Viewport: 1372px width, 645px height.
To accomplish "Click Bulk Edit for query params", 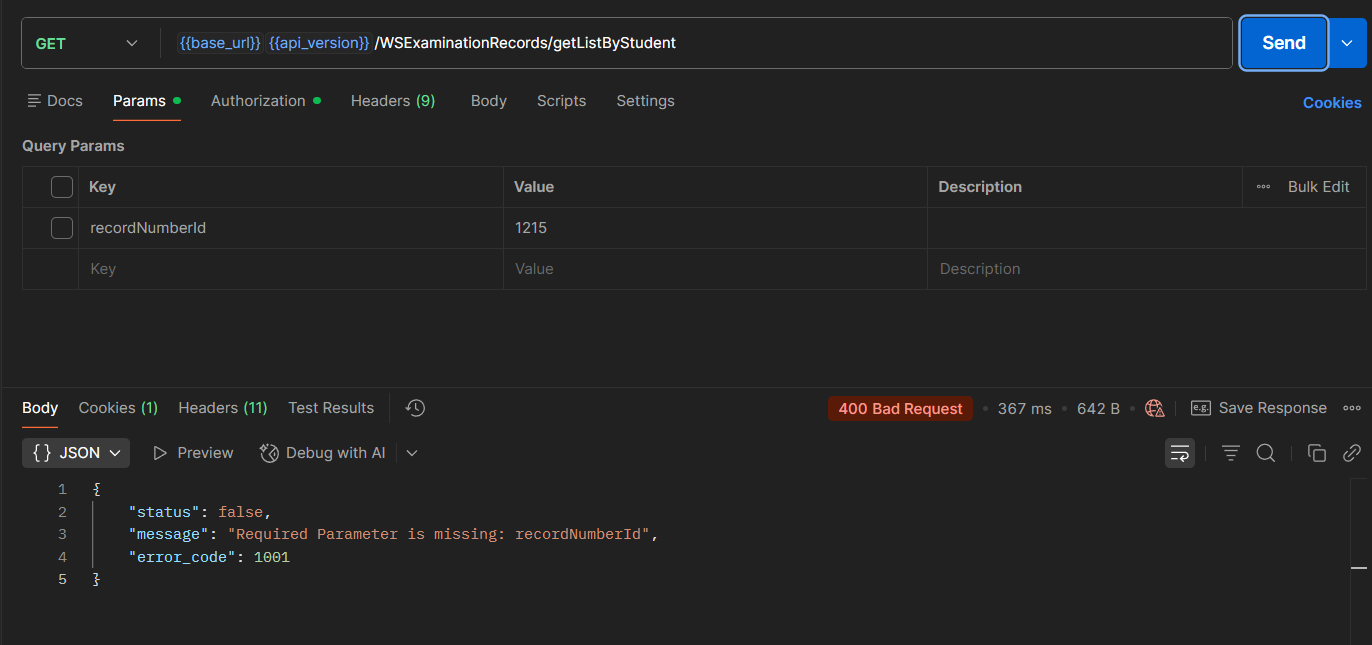I will click(x=1318, y=187).
